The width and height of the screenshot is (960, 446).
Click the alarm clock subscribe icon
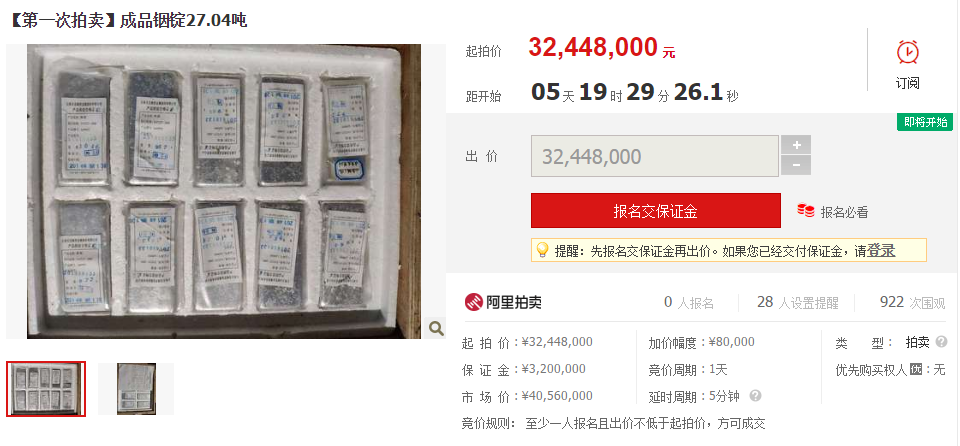(907, 52)
